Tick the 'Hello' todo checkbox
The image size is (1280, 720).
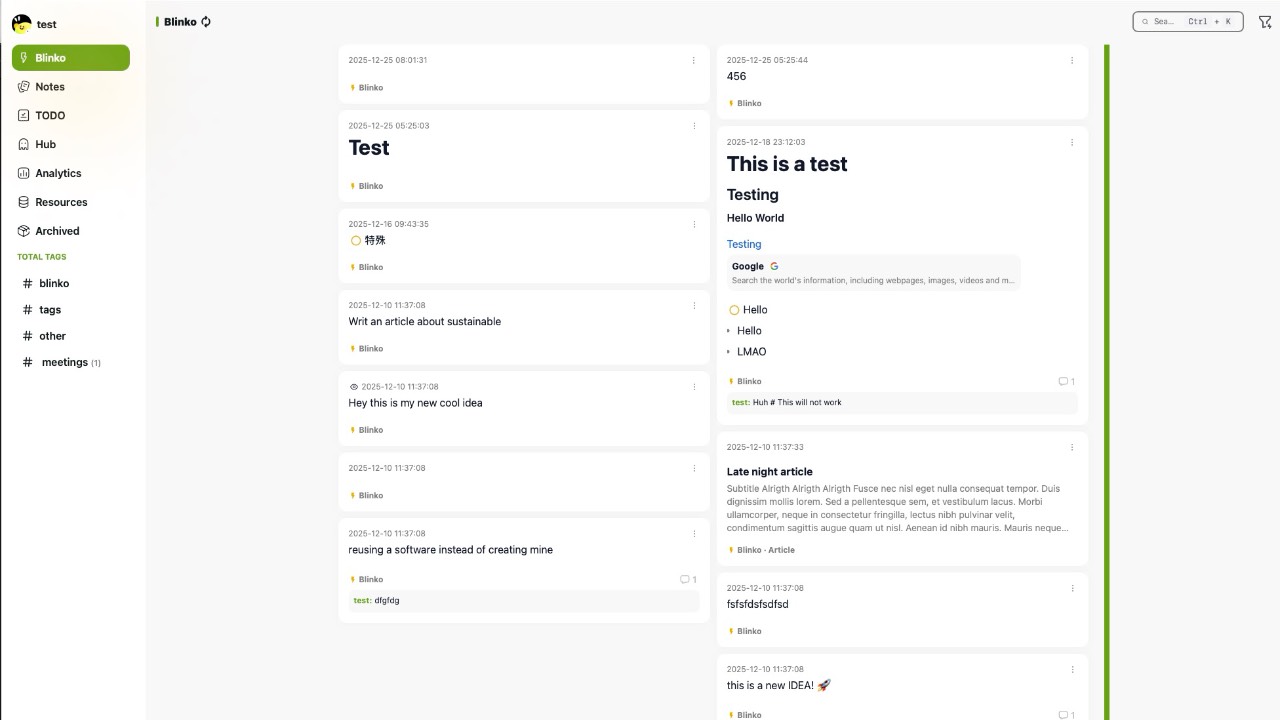(x=734, y=310)
